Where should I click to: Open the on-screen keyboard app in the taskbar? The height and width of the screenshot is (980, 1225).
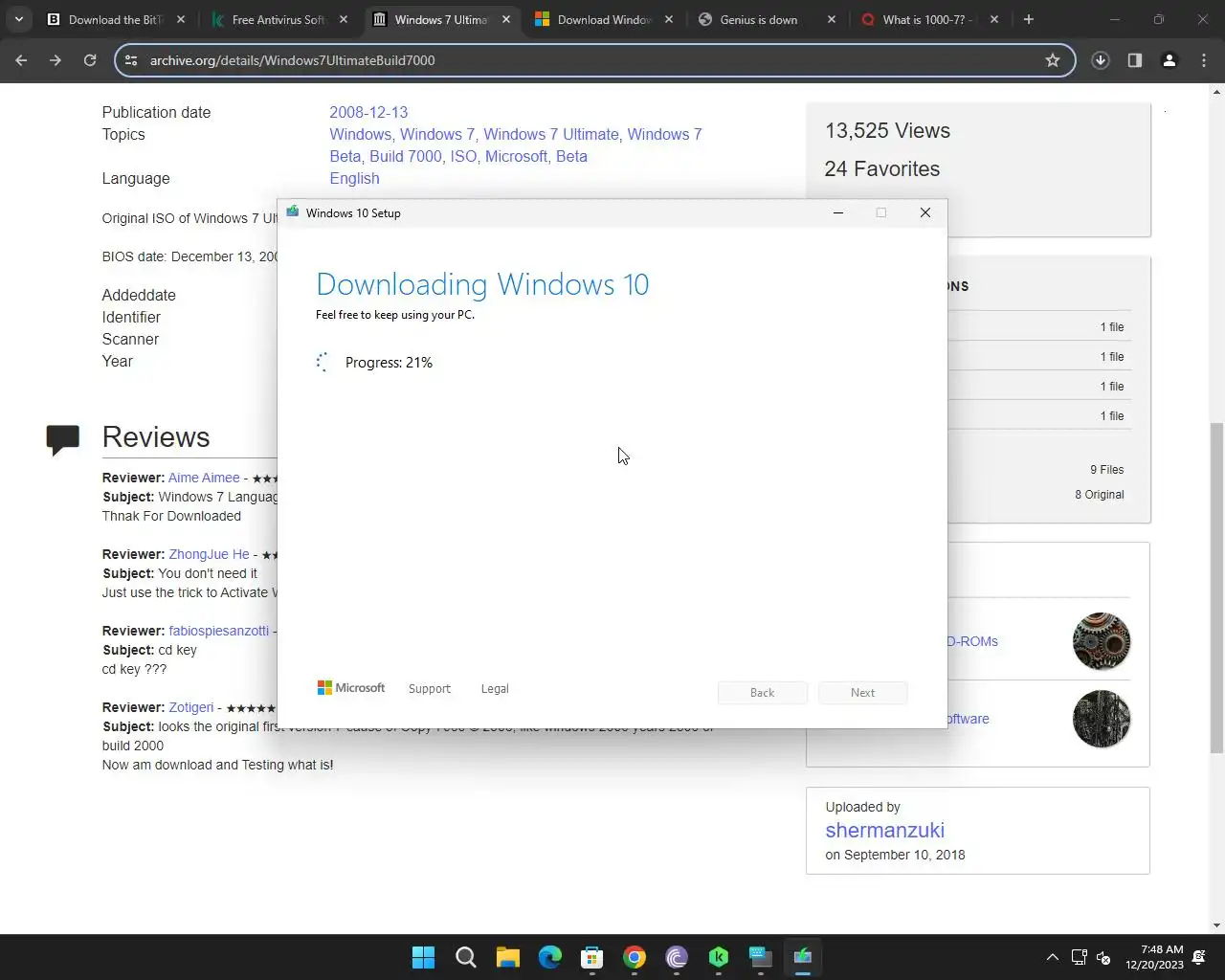pos(760,957)
